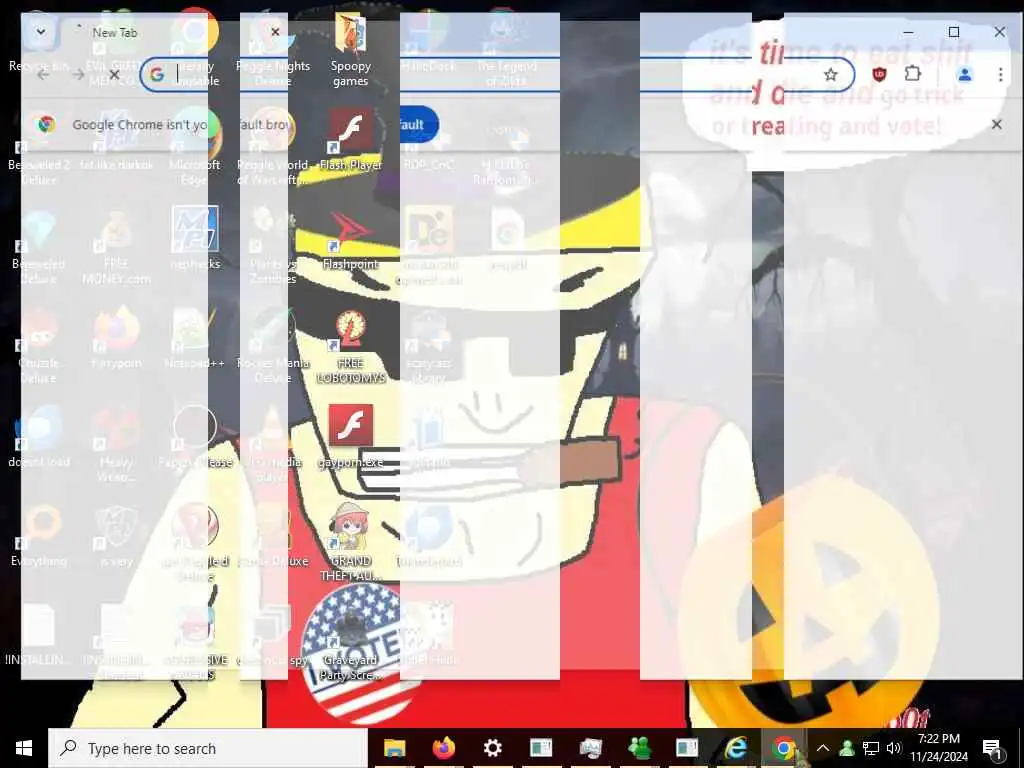Bookmark this tab with the star
This screenshot has height=768, width=1024.
830,75
